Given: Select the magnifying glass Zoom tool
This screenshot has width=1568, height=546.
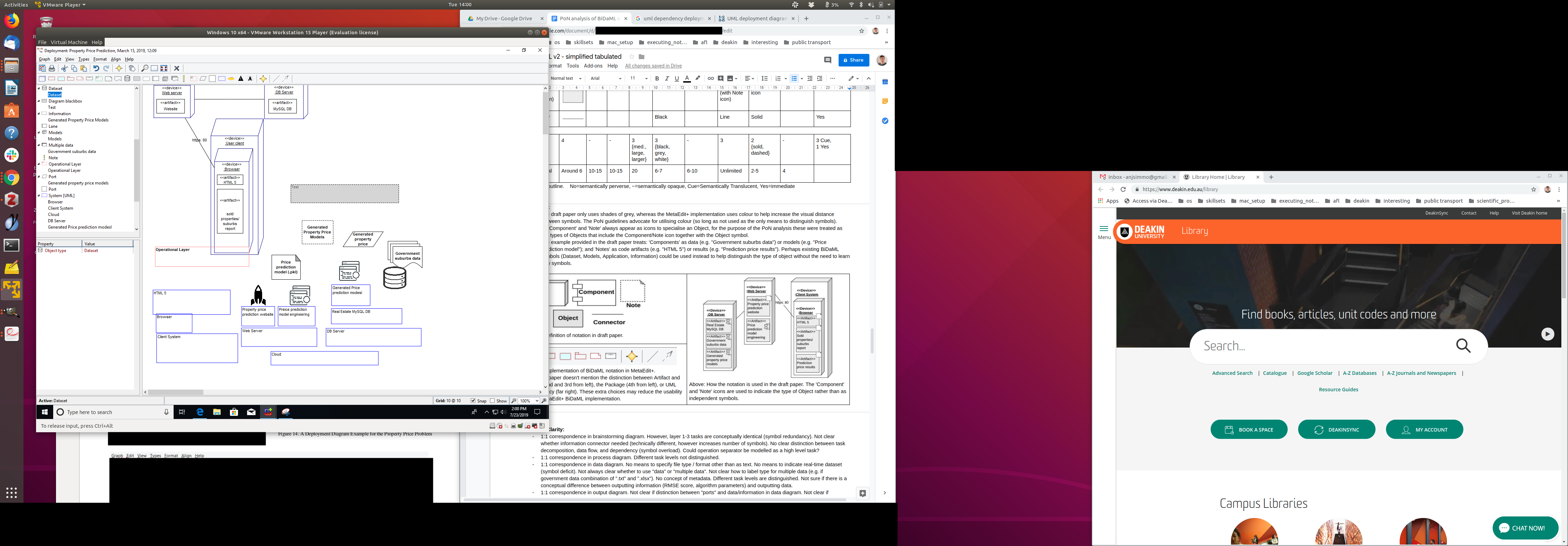Looking at the screenshot, I should (x=145, y=68).
